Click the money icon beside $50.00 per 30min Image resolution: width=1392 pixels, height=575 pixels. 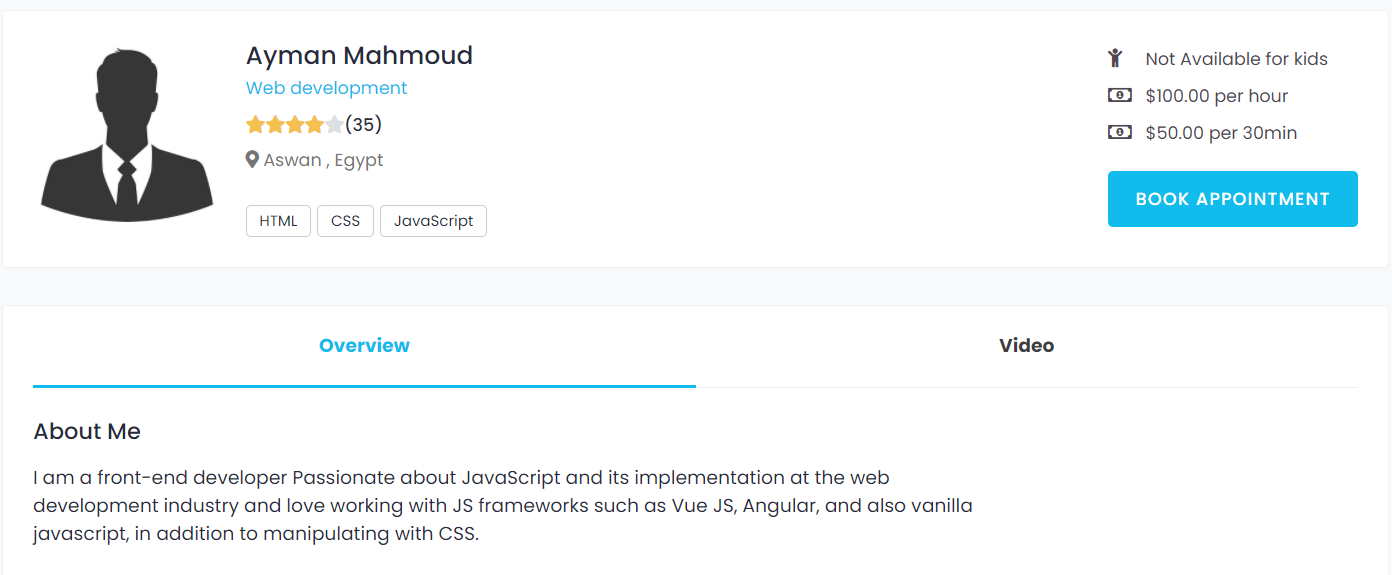pyautogui.click(x=1119, y=132)
